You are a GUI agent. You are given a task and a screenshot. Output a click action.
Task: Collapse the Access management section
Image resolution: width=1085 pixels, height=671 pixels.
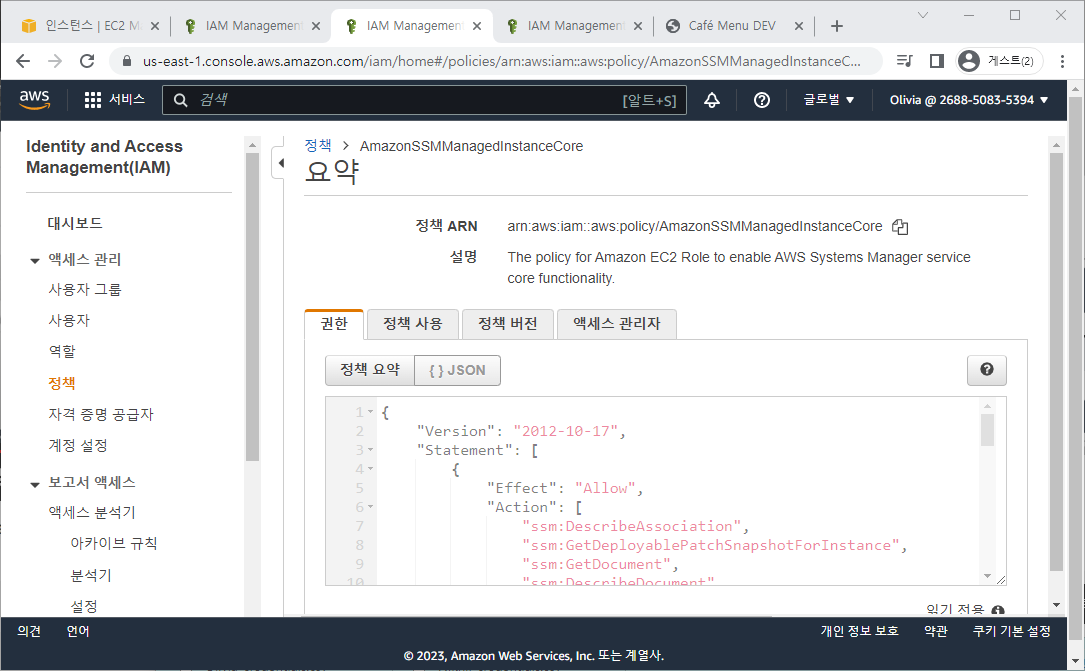[x=35, y=260]
